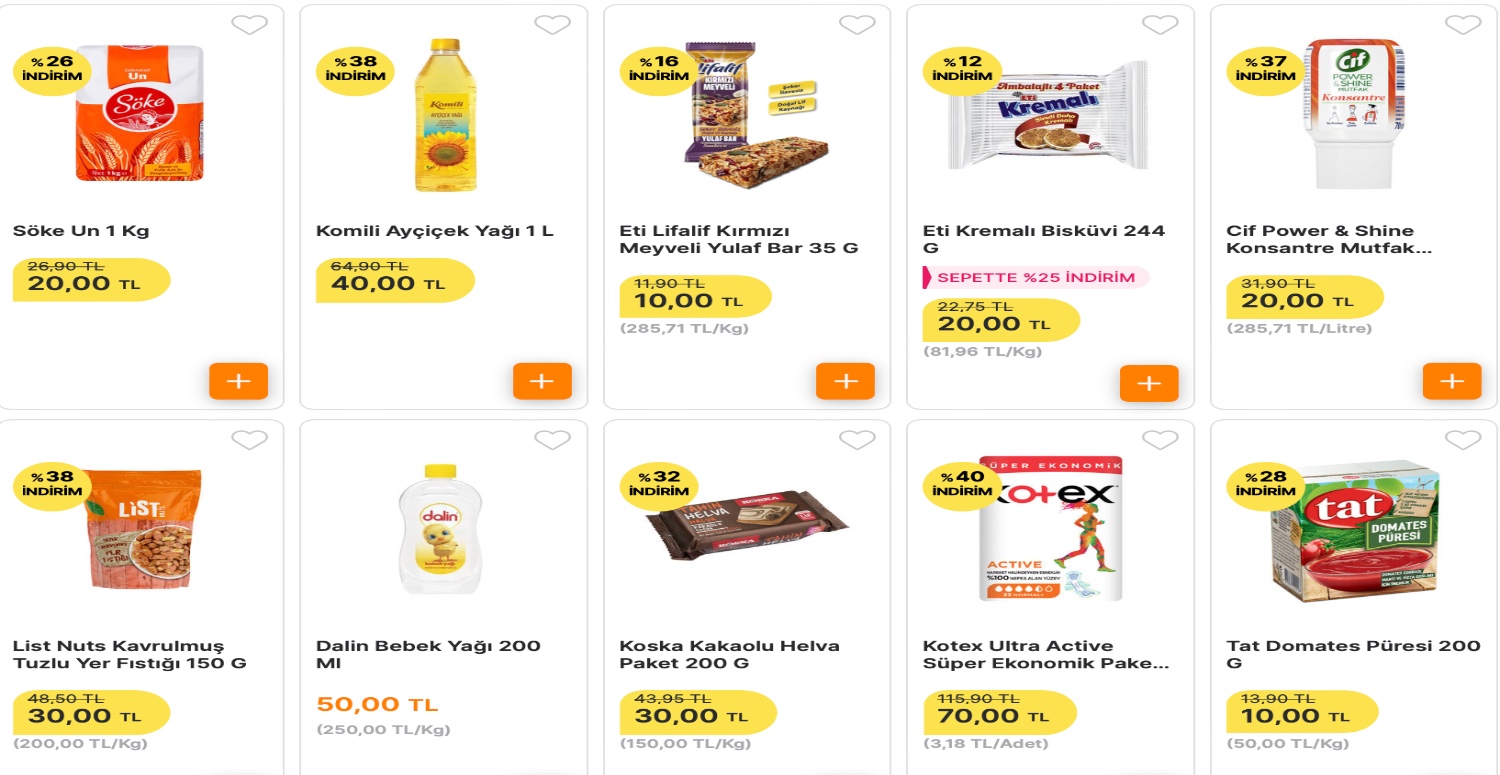The width and height of the screenshot is (1500, 775).
Task: Add Eti Kremalı Bisküvi to cart
Action: tap(1149, 381)
